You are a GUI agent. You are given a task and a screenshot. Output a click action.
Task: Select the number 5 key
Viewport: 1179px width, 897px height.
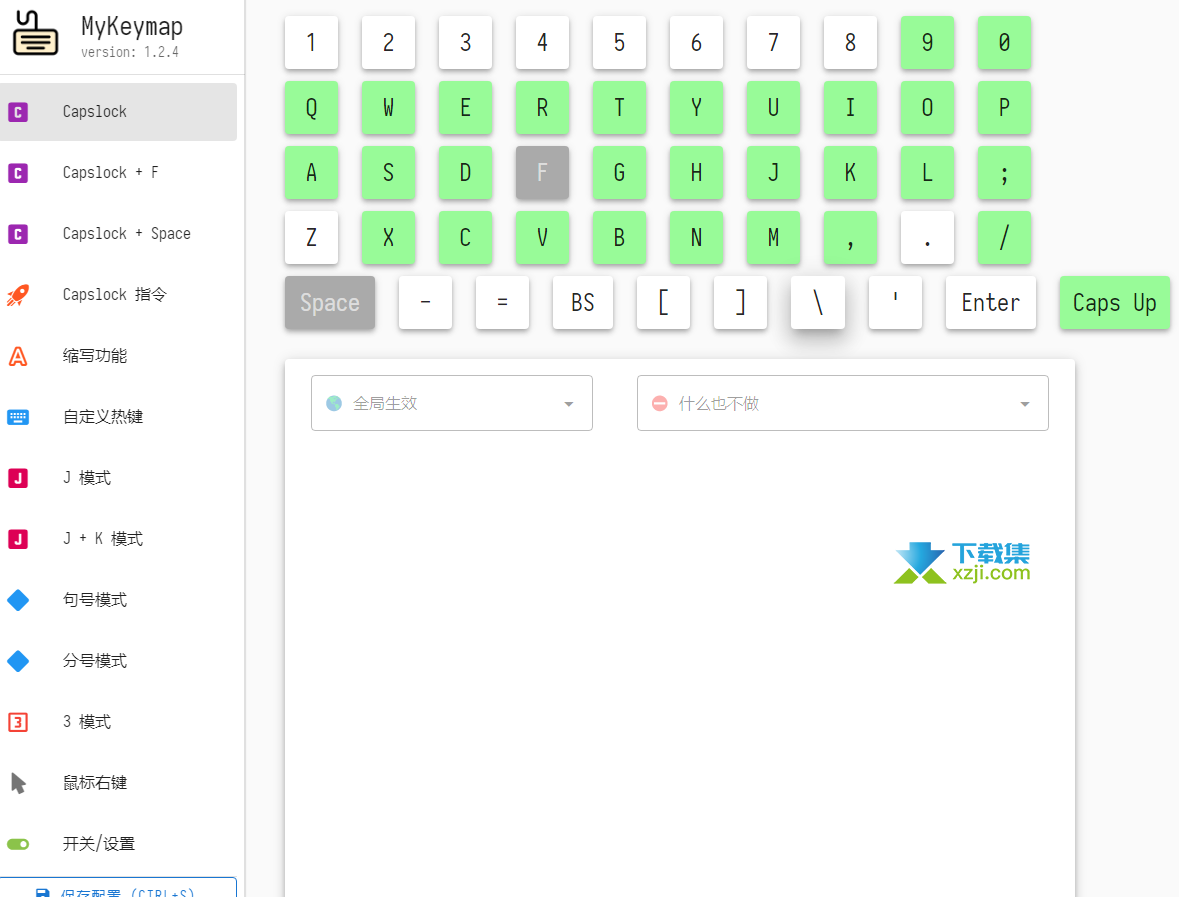coord(620,43)
